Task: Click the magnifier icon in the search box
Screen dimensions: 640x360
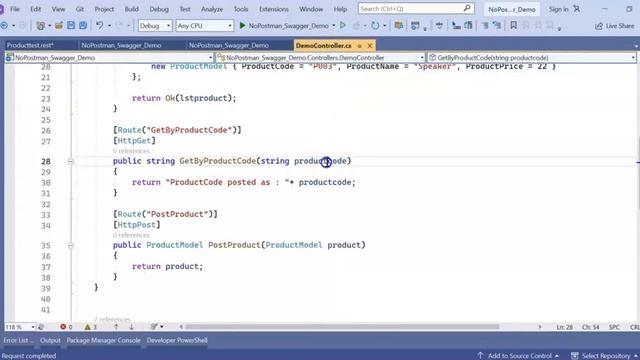Action: (467, 8)
